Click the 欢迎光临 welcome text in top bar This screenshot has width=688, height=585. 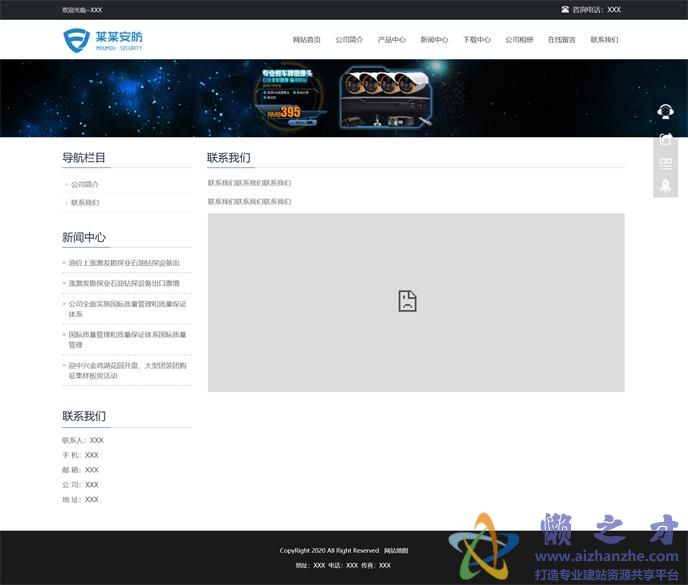pos(82,10)
